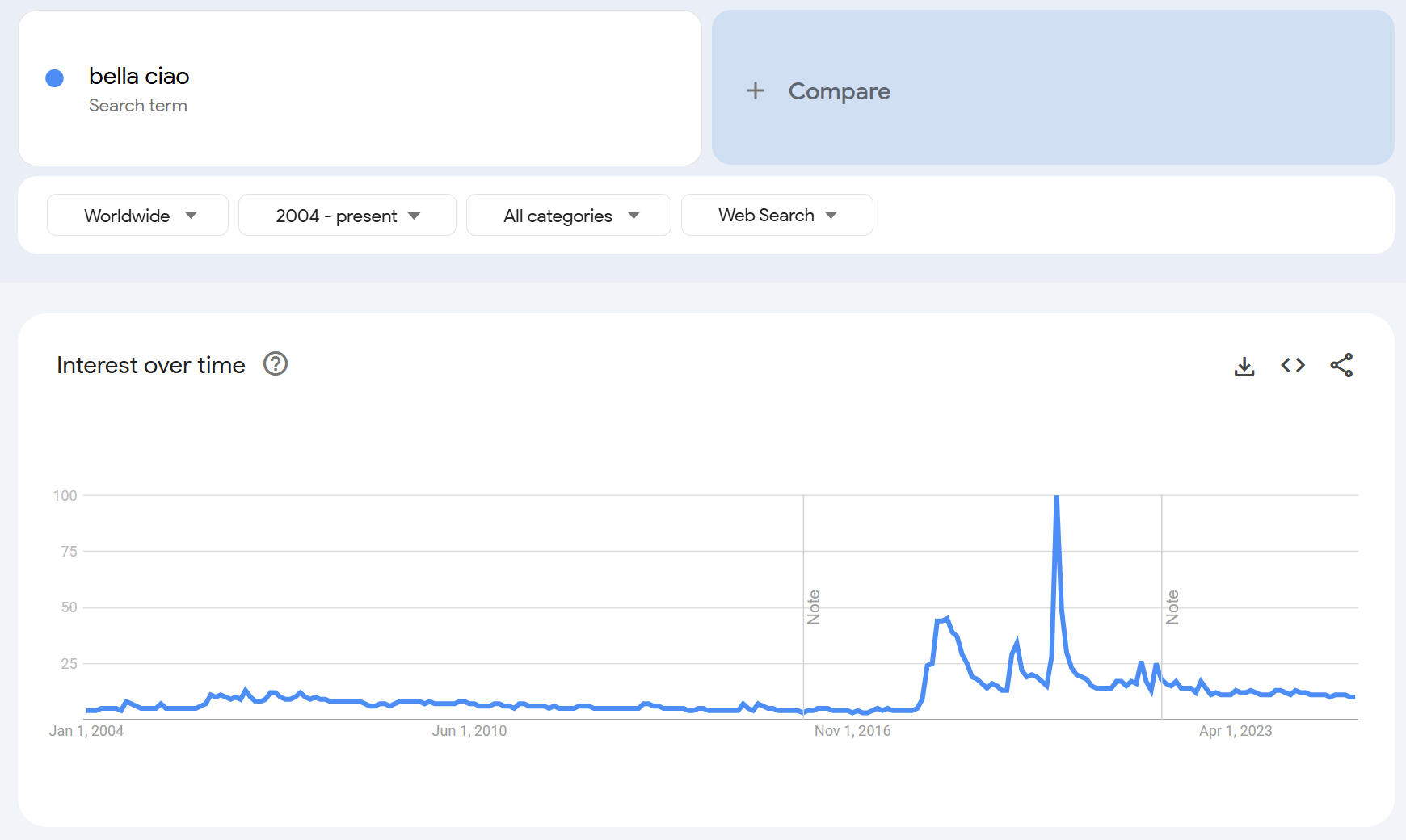Image resolution: width=1406 pixels, height=840 pixels.
Task: Click the Interest over time heading
Action: (151, 365)
